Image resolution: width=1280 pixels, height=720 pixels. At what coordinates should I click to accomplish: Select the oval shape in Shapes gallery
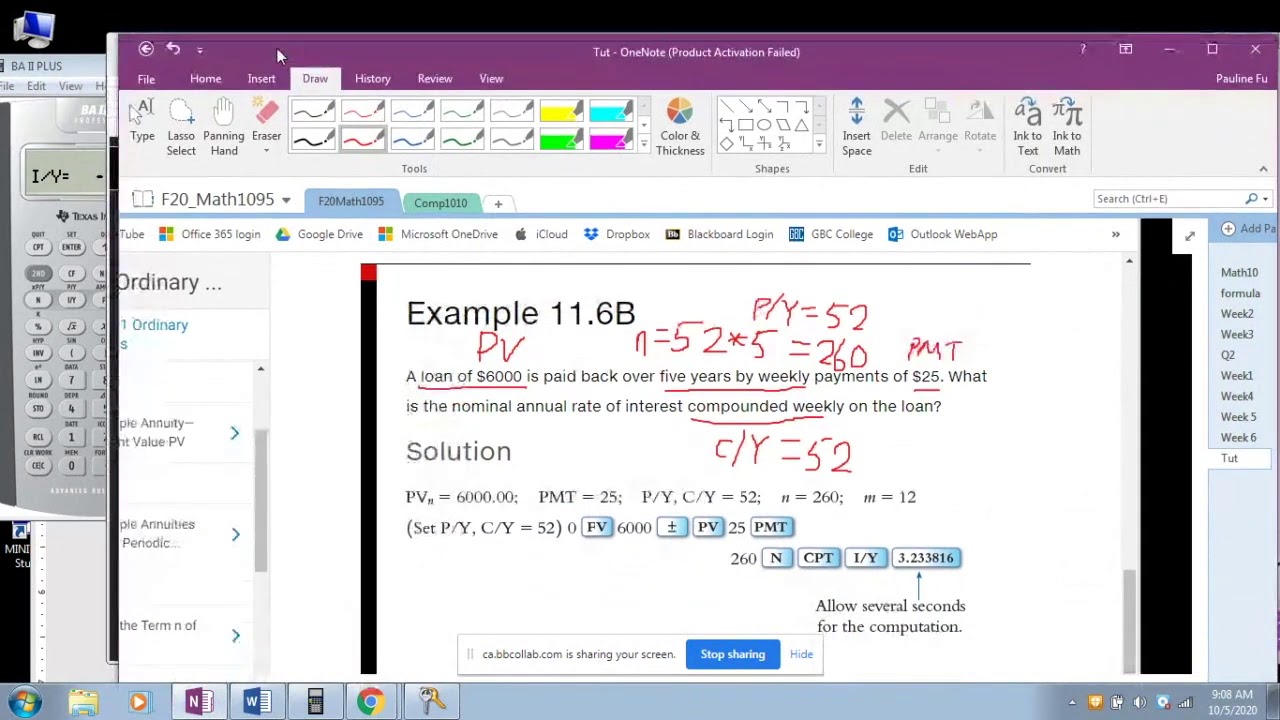click(764, 125)
